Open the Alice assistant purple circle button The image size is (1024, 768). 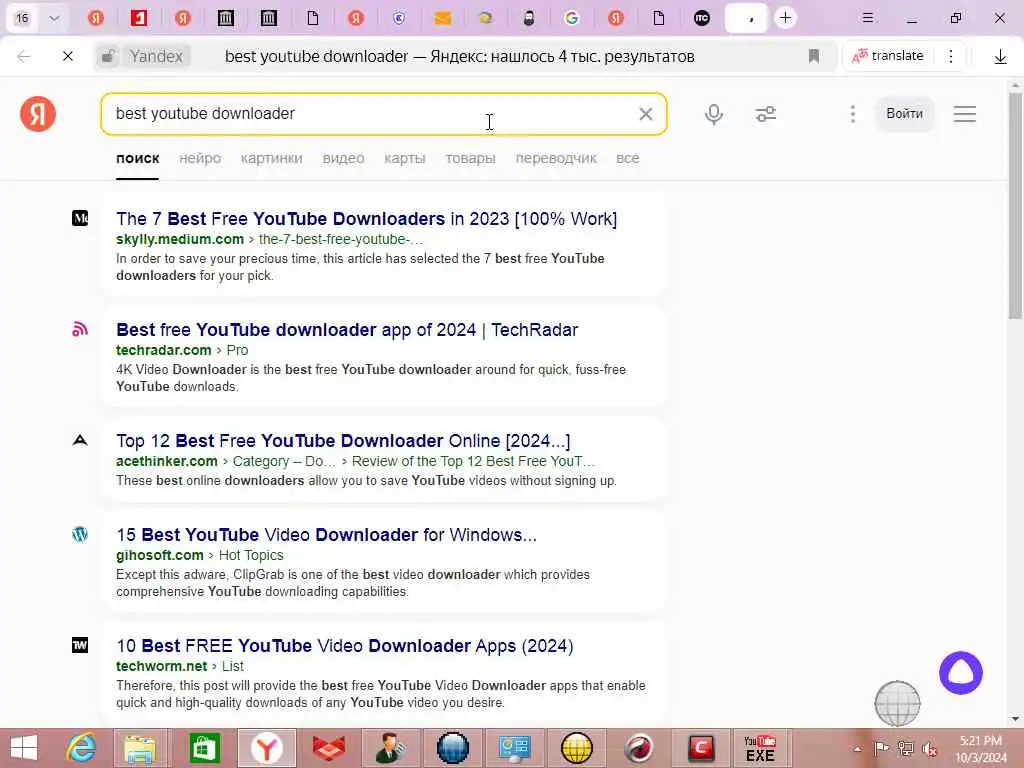click(x=961, y=673)
